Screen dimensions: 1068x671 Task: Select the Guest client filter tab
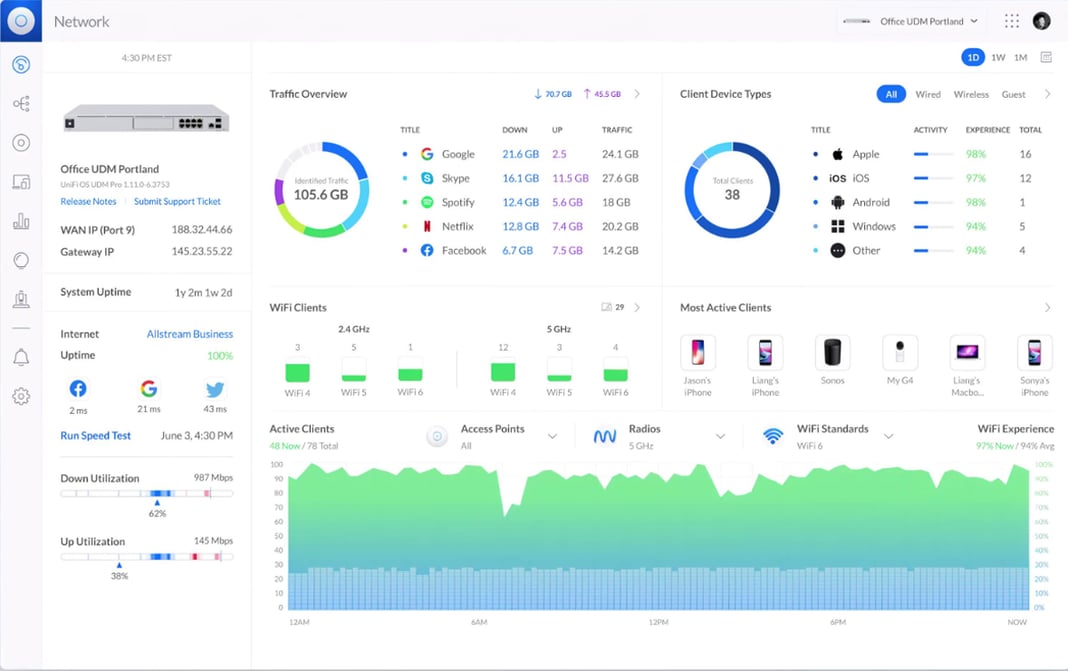click(x=1014, y=94)
